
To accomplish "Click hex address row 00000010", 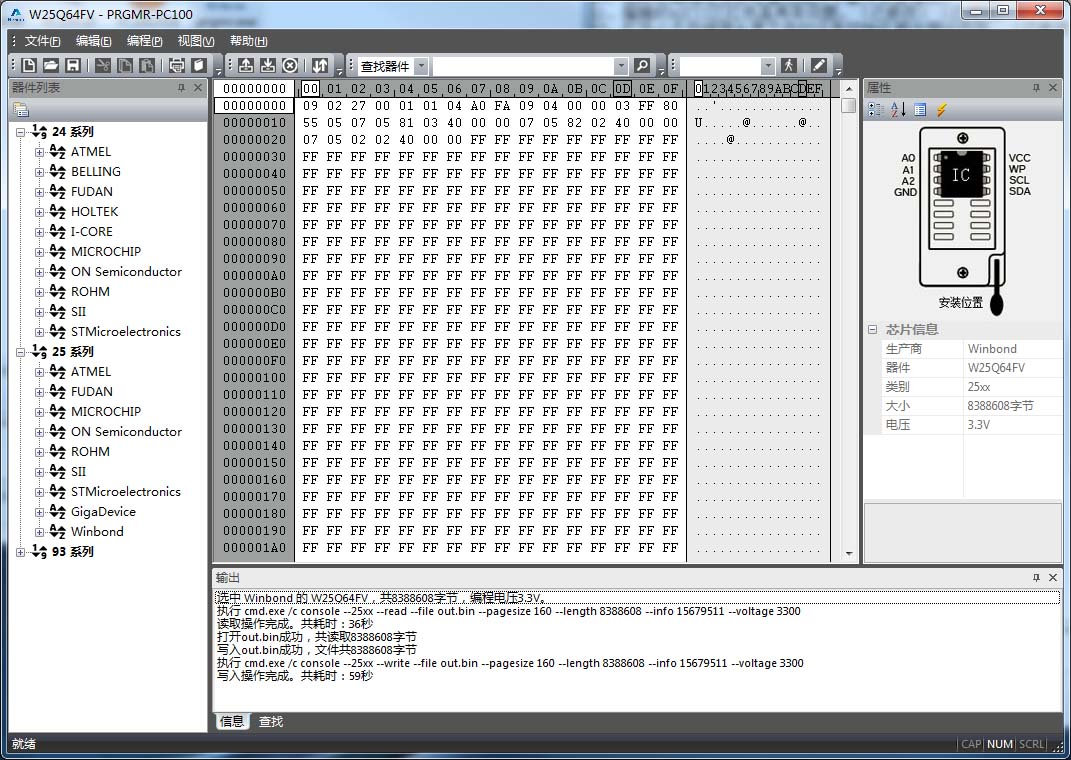I will tap(254, 123).
